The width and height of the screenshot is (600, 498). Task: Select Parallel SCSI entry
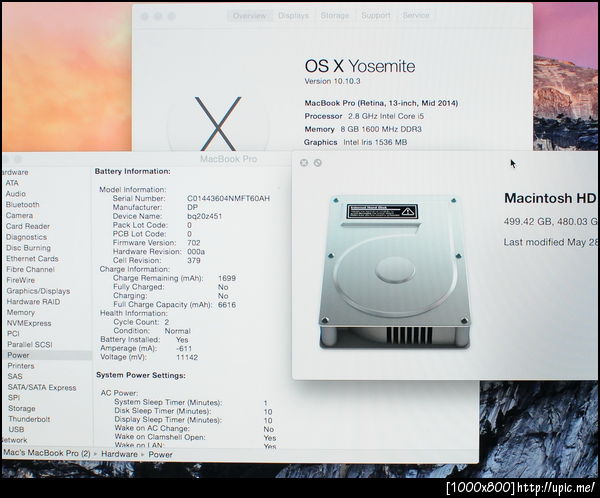click(x=30, y=345)
